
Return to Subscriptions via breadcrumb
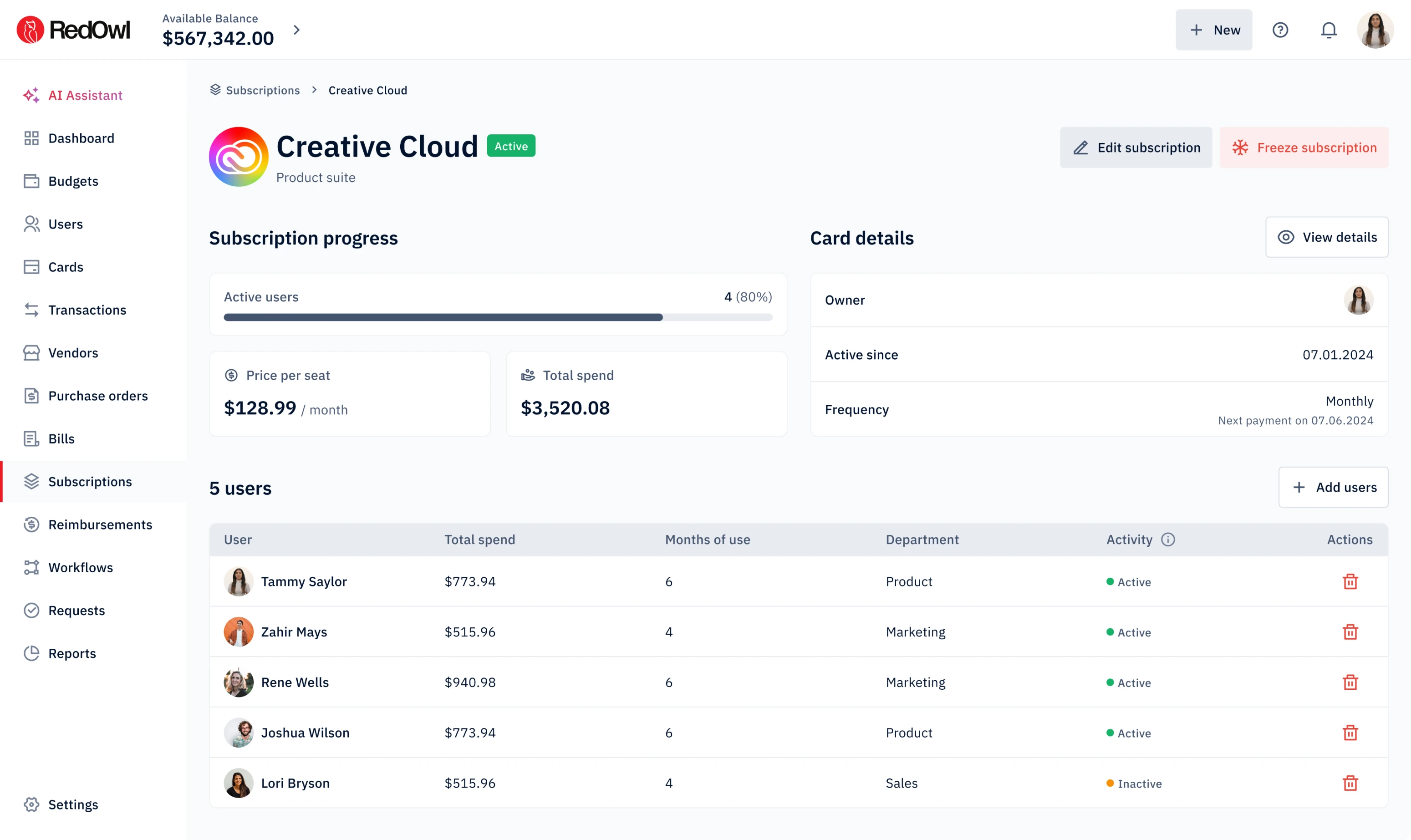pyautogui.click(x=262, y=90)
